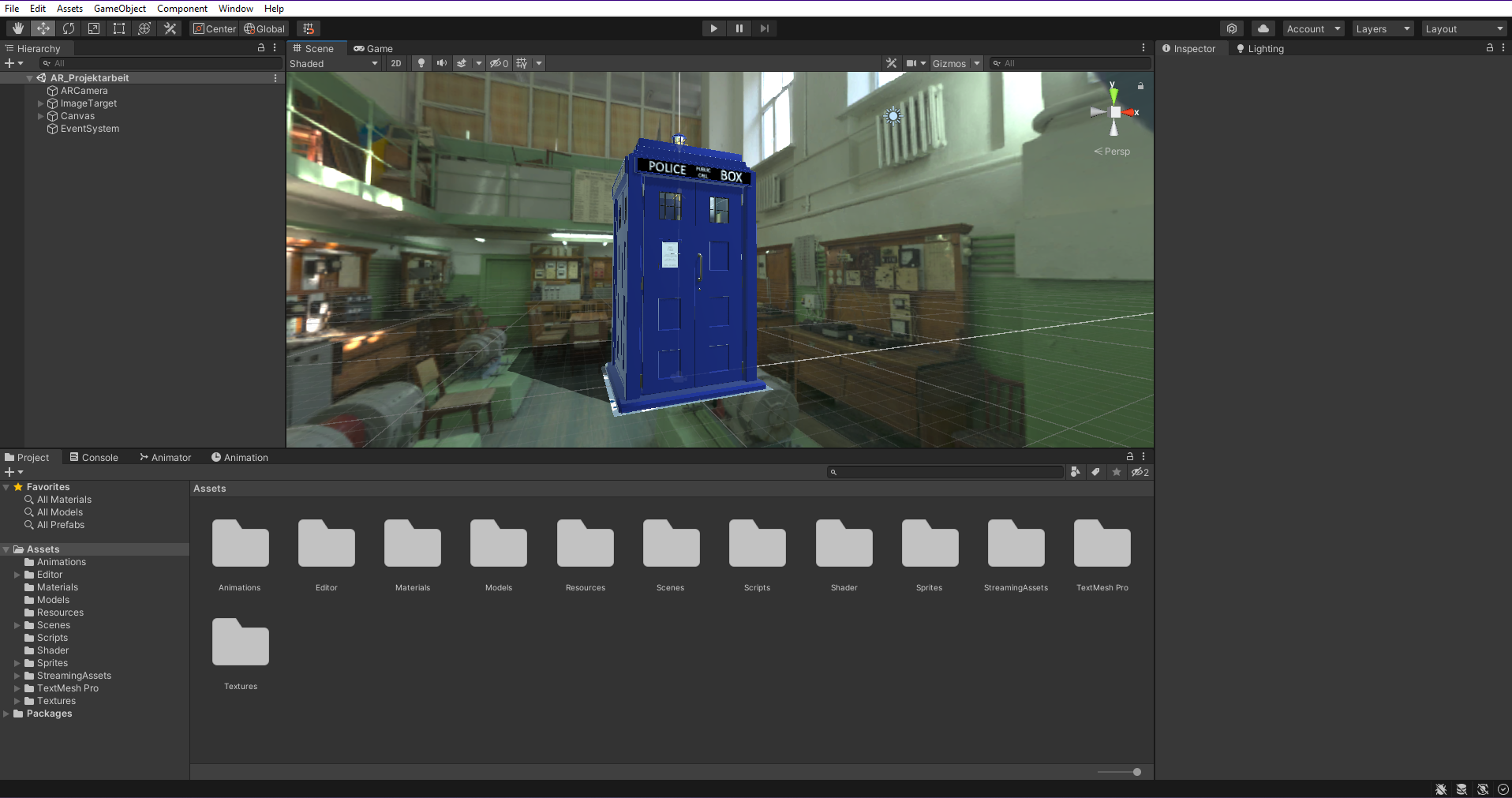Select the Hand tool
Viewport: 1512px width, 798px height.
tap(17, 28)
